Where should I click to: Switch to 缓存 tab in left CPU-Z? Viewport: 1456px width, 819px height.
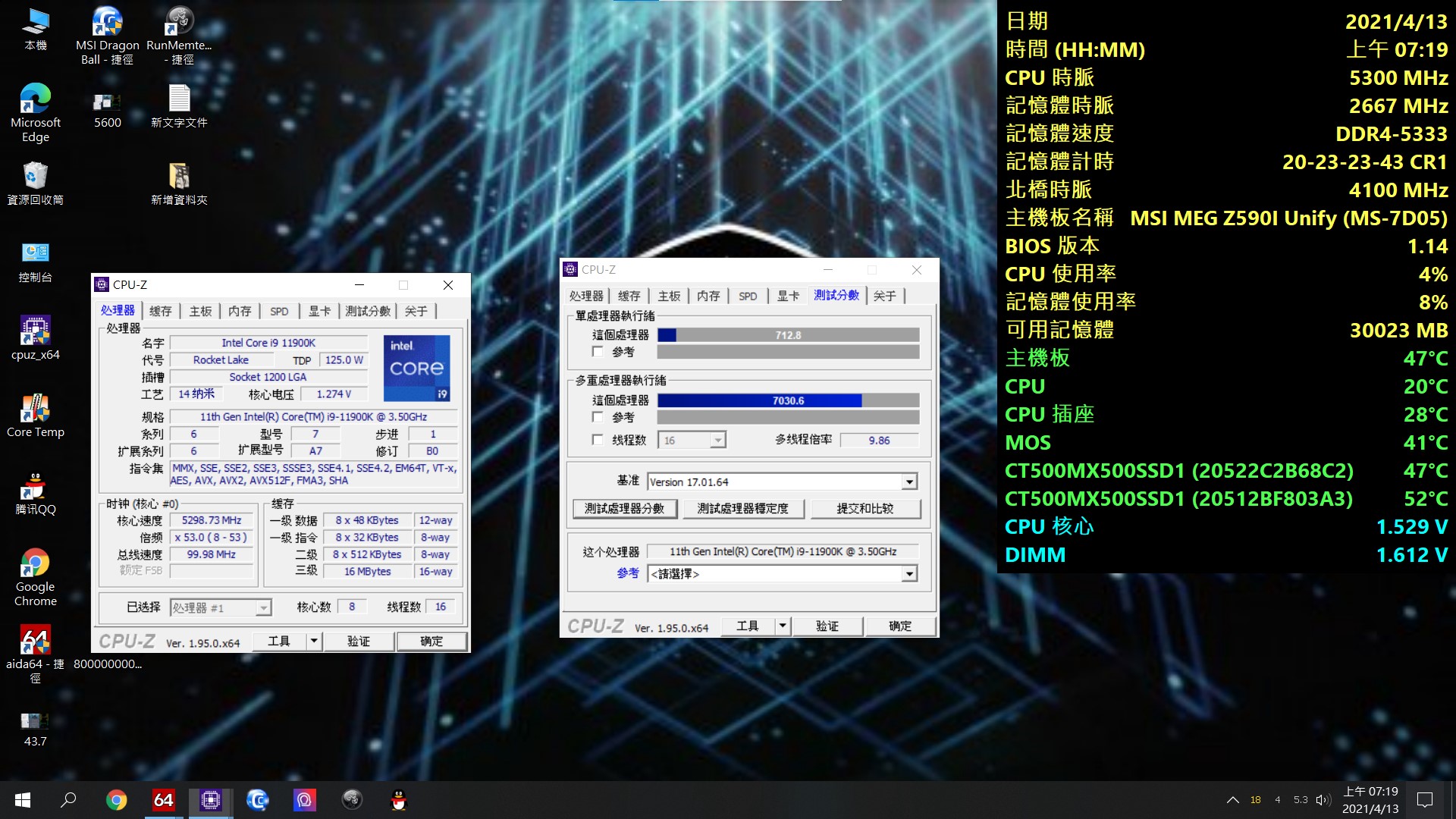(x=161, y=311)
